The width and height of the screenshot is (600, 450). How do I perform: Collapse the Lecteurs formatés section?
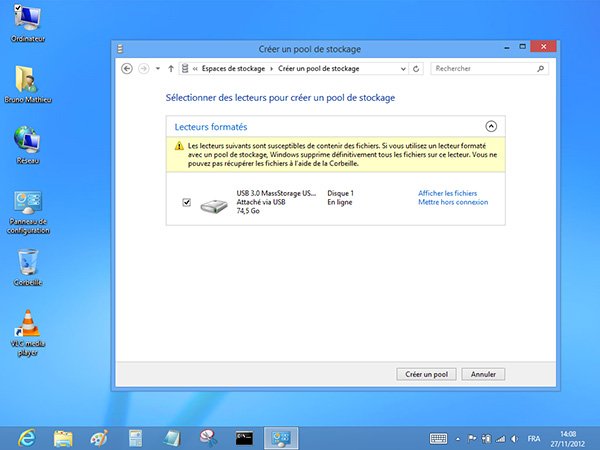(491, 126)
